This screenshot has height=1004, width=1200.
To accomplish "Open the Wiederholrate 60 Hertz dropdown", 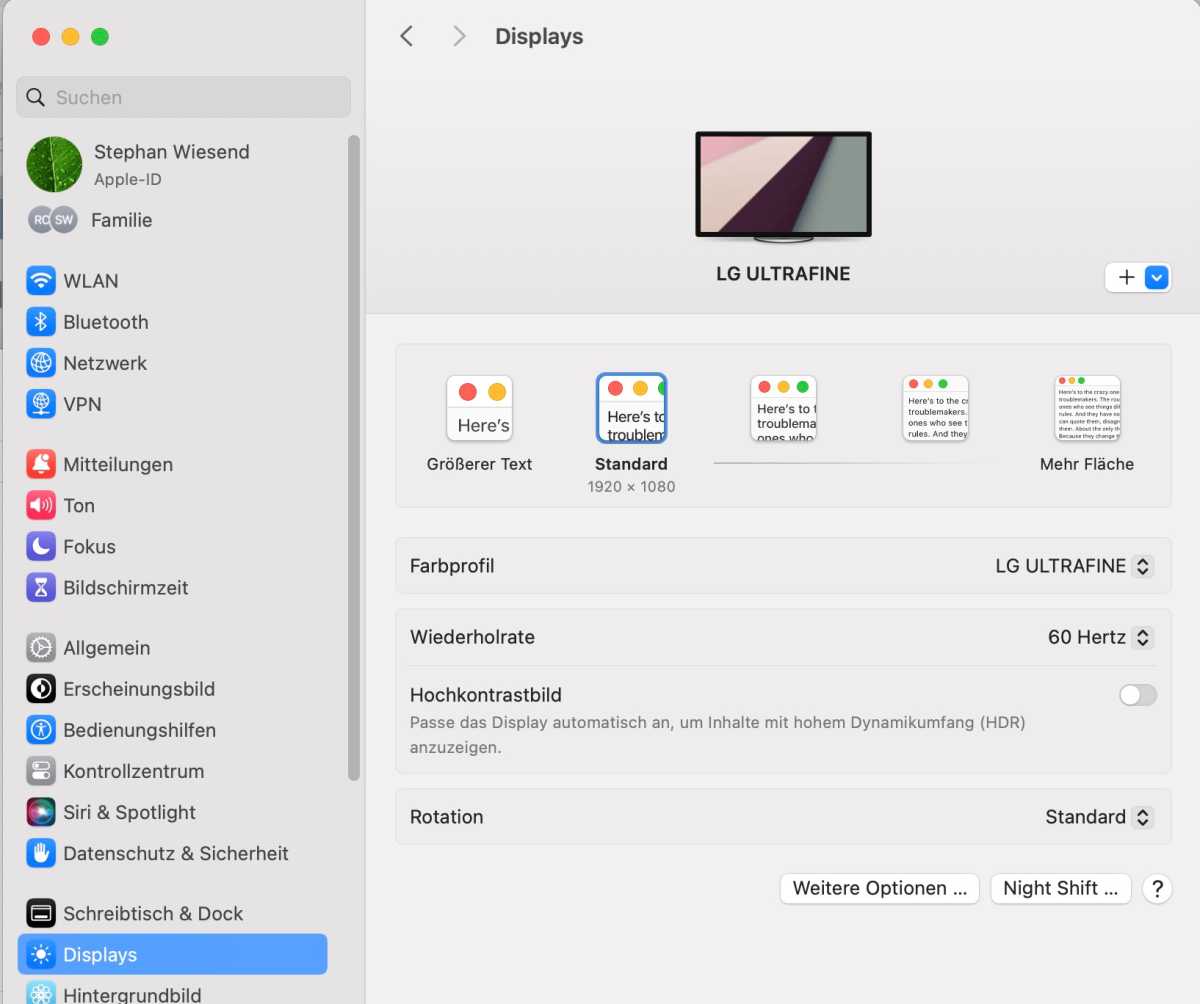I will pyautogui.click(x=1100, y=637).
